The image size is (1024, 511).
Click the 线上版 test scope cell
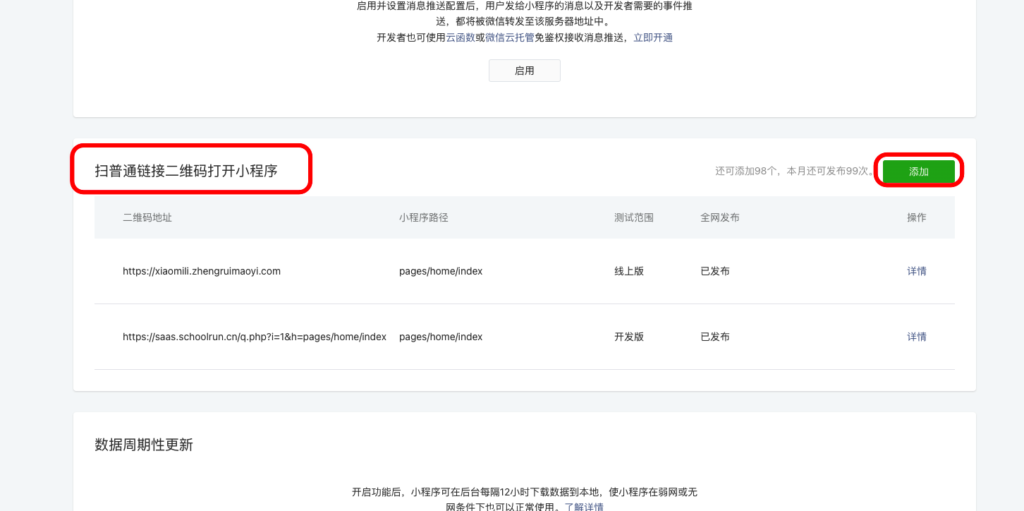coord(629,271)
